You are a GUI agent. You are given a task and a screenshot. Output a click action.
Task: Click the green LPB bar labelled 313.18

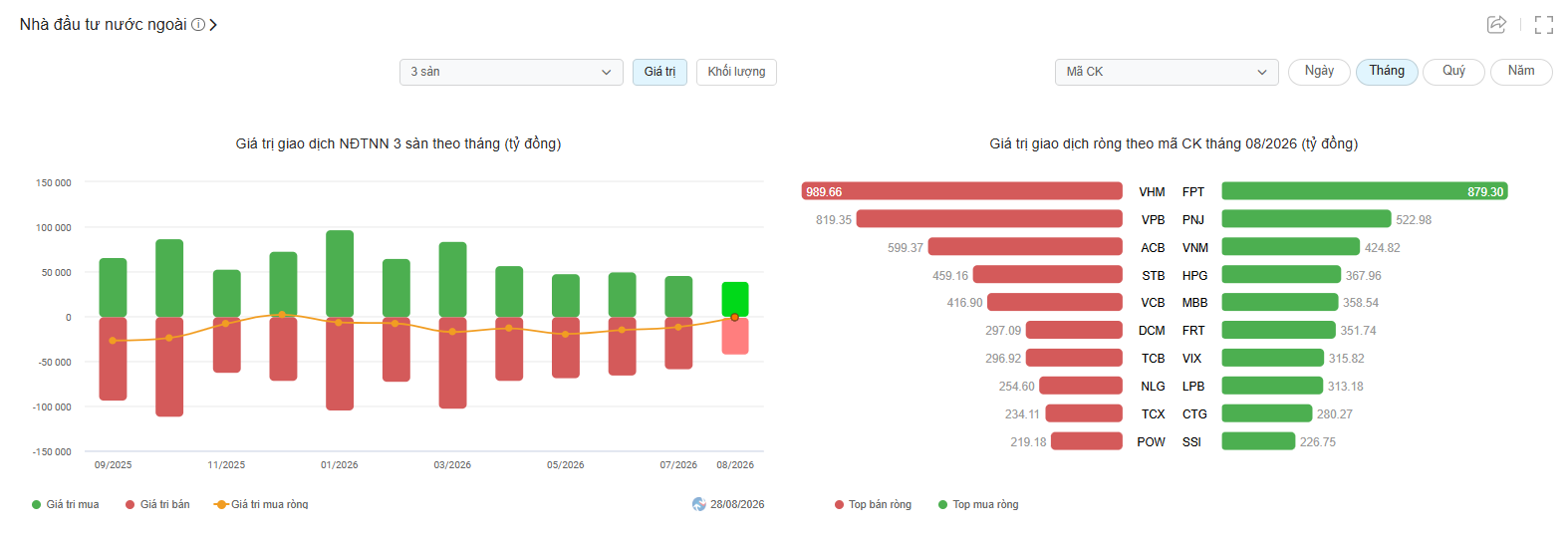[x=1272, y=386]
